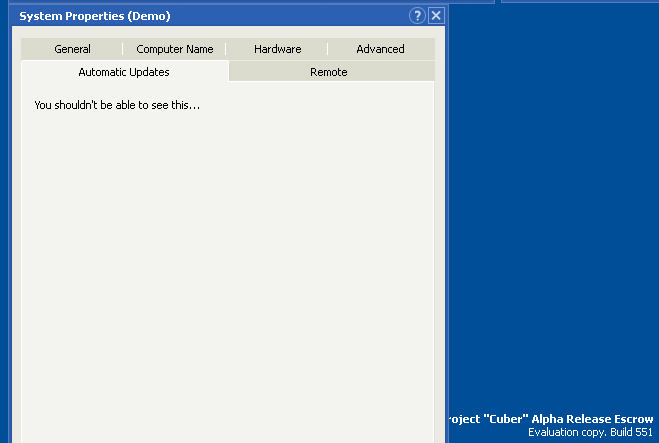Select the Automatic Updates tab

click(x=124, y=72)
